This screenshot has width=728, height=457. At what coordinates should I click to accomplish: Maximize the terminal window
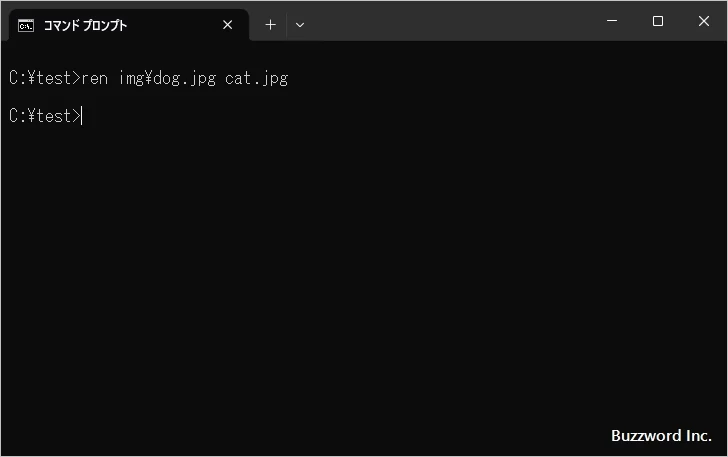point(657,21)
